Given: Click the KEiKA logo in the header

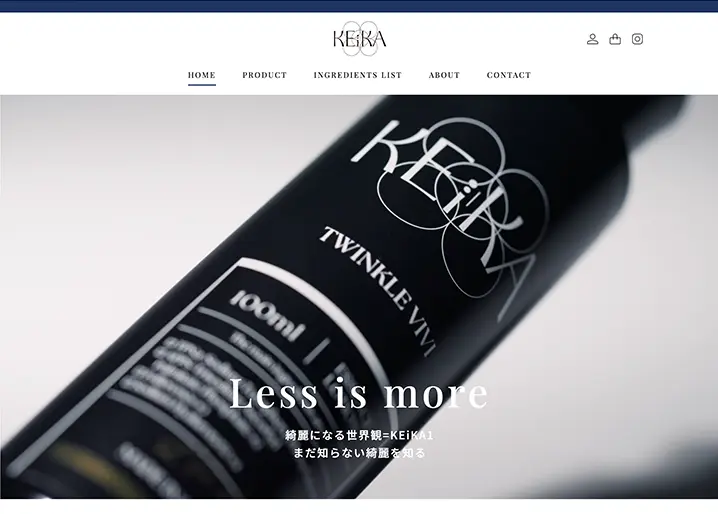Looking at the screenshot, I should click(360, 39).
